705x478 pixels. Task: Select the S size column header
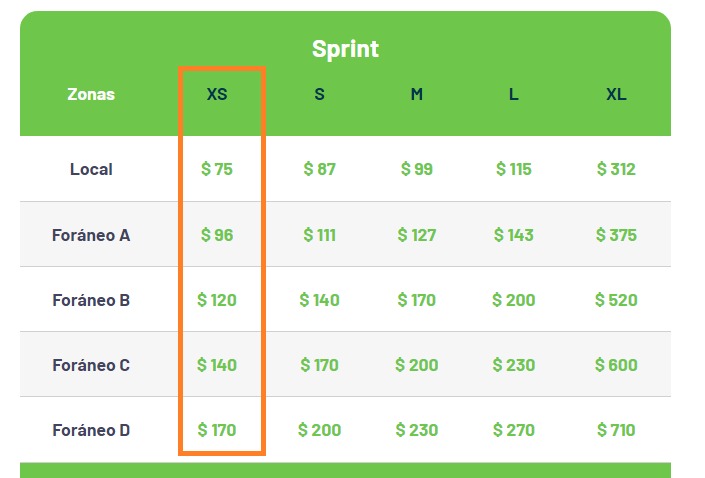click(x=319, y=95)
